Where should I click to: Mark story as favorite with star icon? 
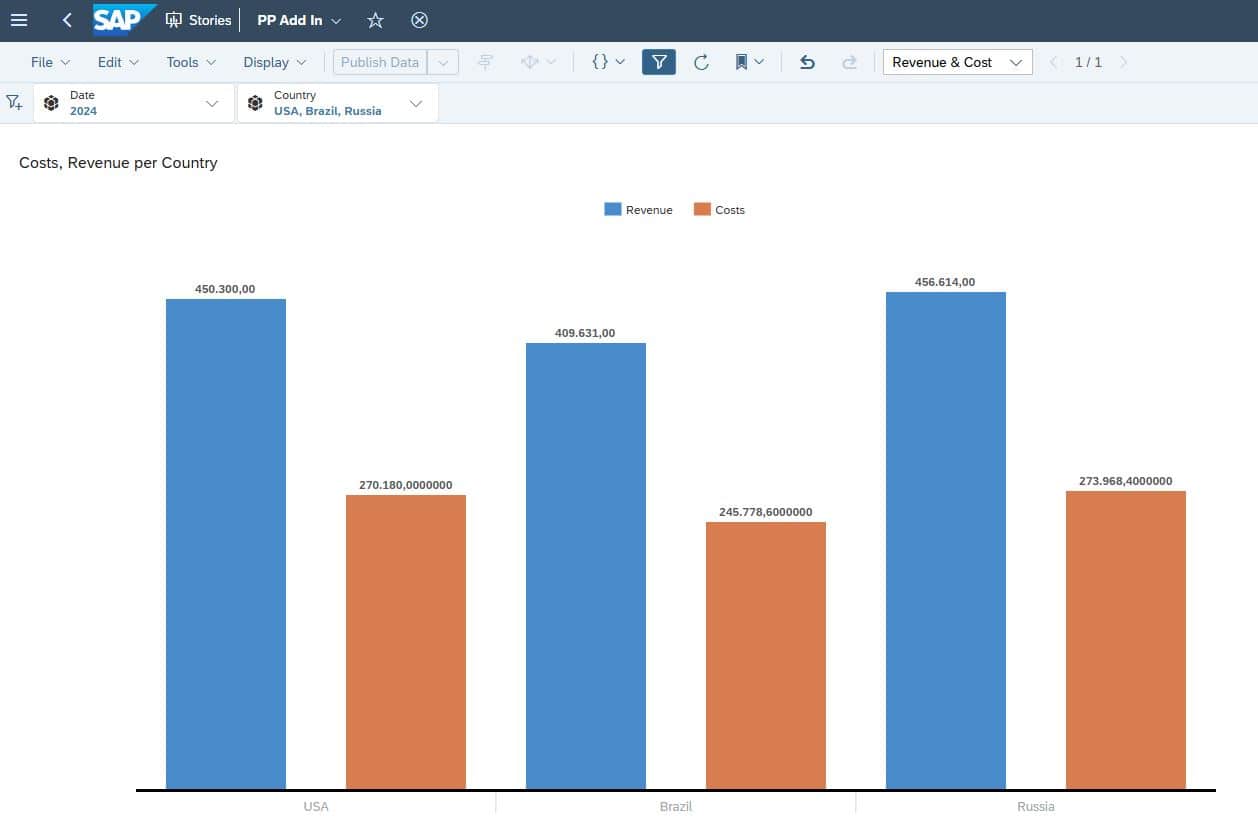pos(375,20)
